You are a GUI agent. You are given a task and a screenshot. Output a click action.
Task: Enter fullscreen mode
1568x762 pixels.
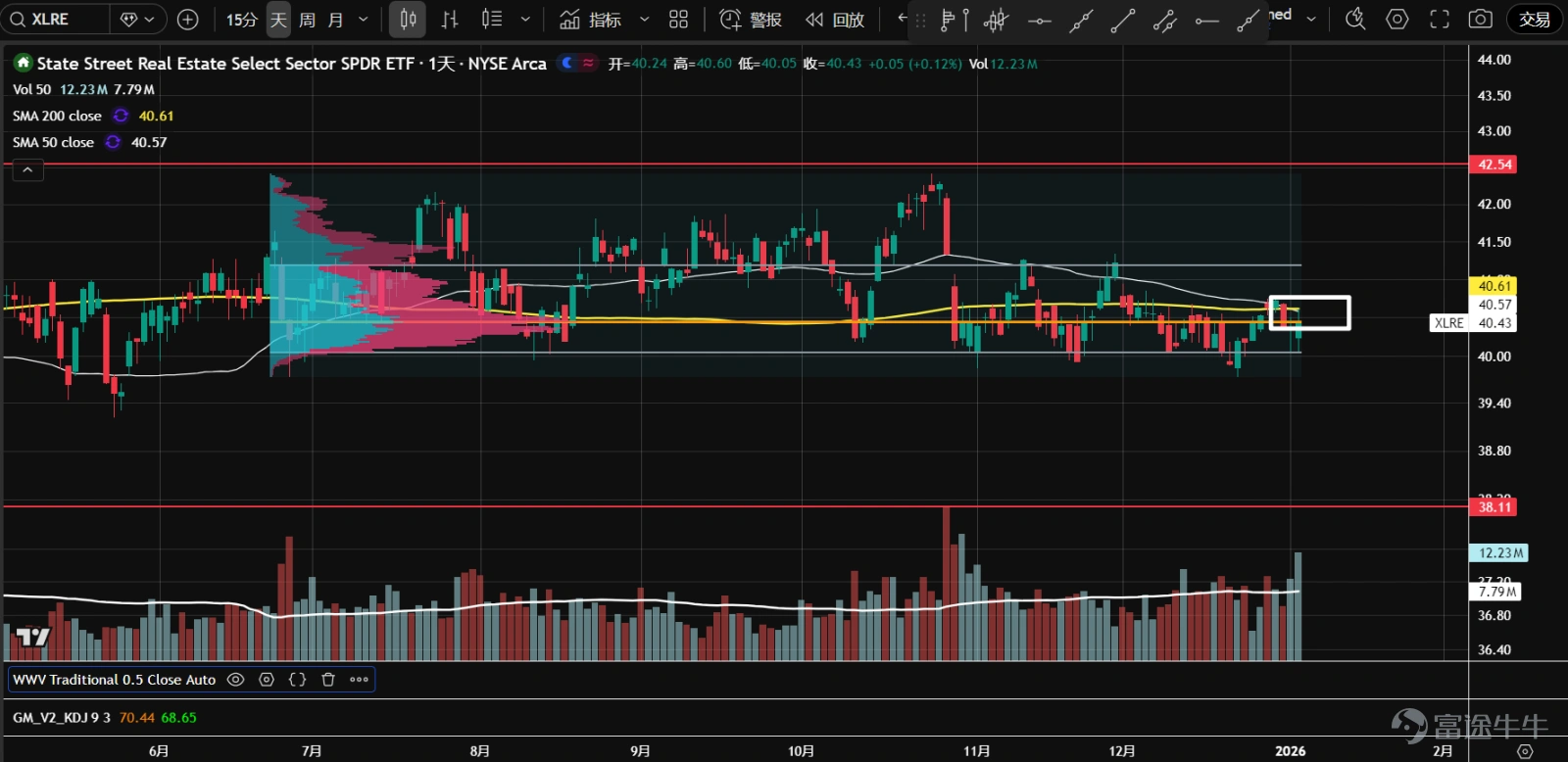[1440, 19]
